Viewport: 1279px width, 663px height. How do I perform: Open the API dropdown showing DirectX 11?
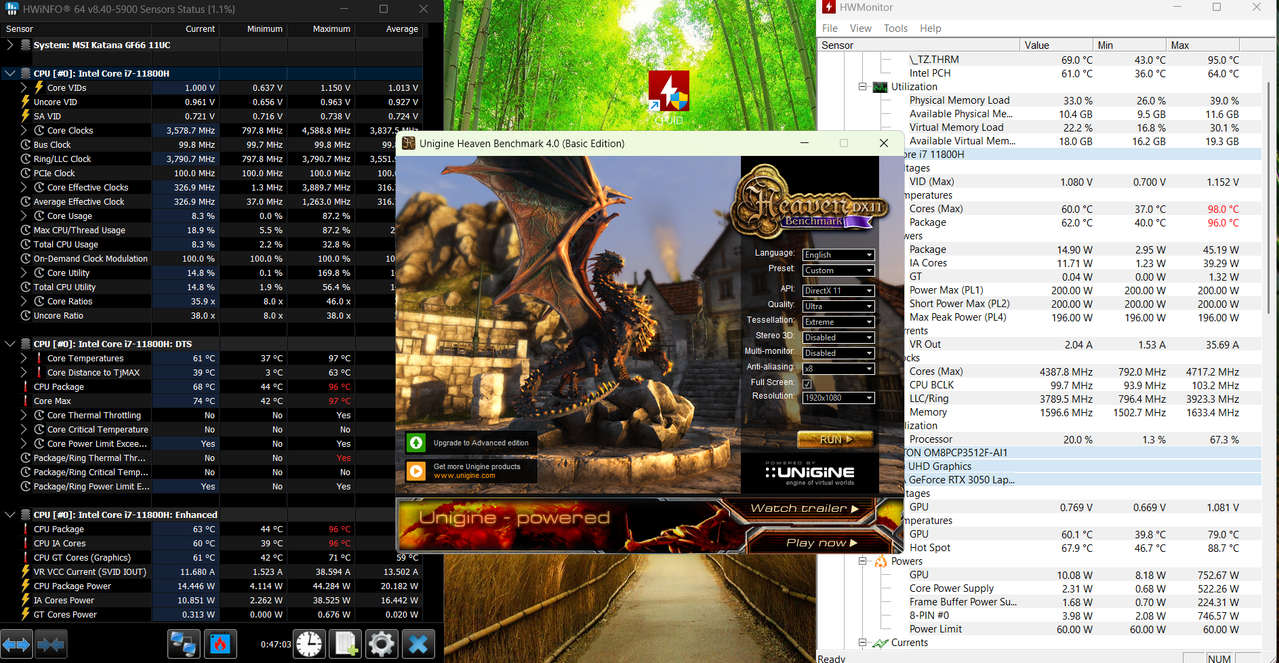click(x=838, y=291)
